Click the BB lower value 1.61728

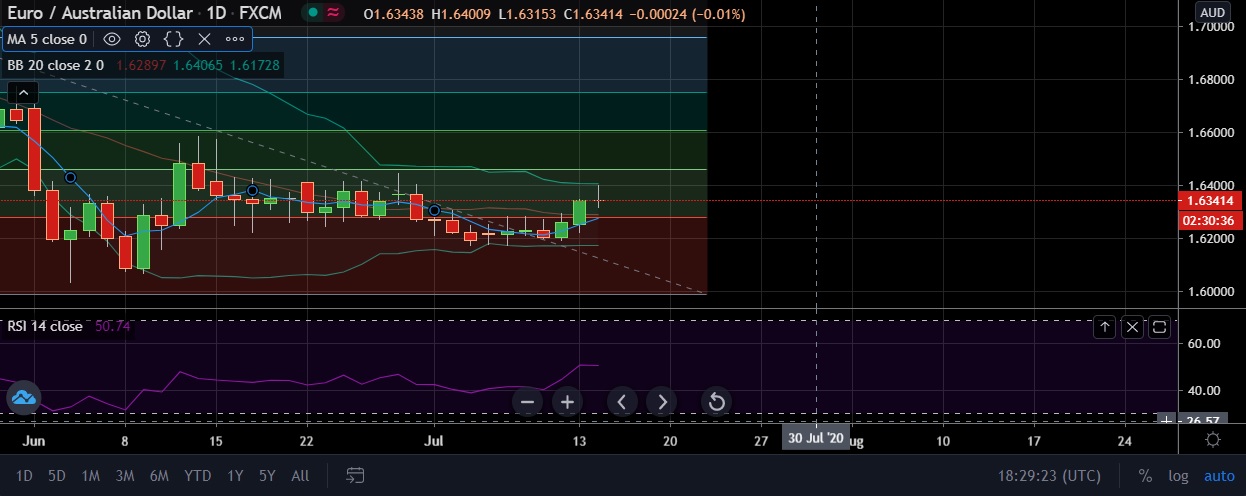click(x=255, y=65)
